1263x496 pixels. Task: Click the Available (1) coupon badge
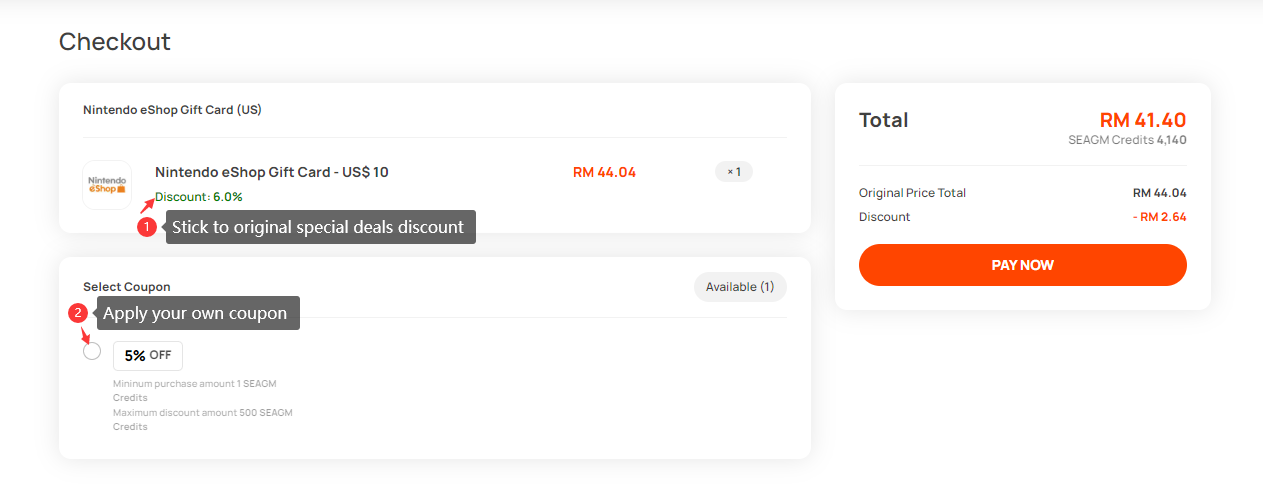coord(740,287)
